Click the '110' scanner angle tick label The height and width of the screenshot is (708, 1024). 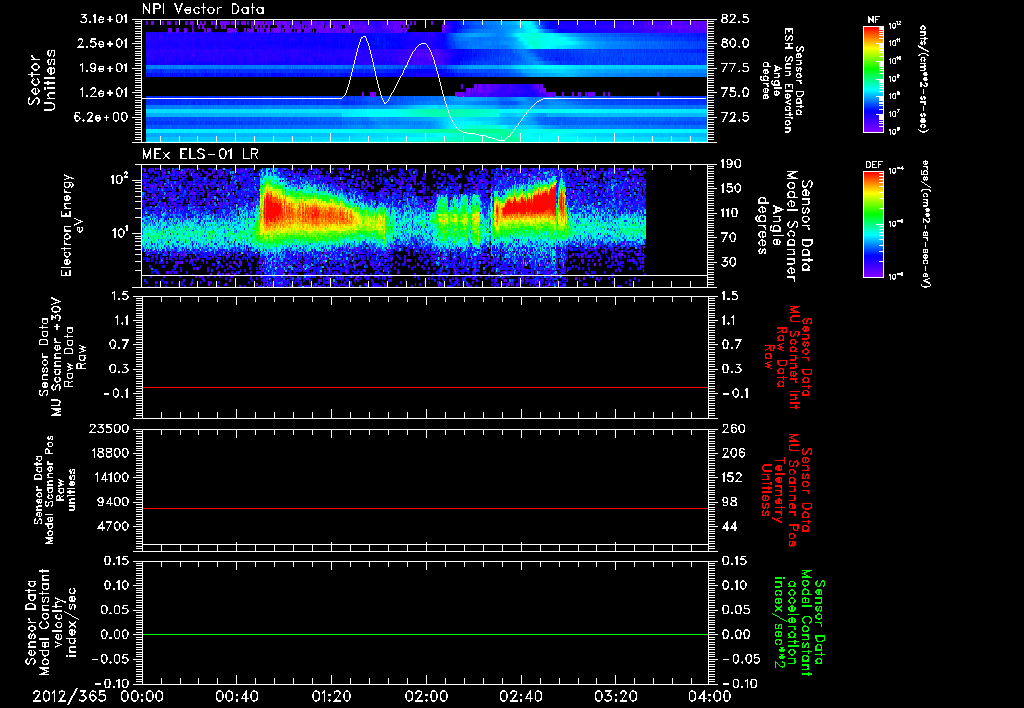pos(731,213)
